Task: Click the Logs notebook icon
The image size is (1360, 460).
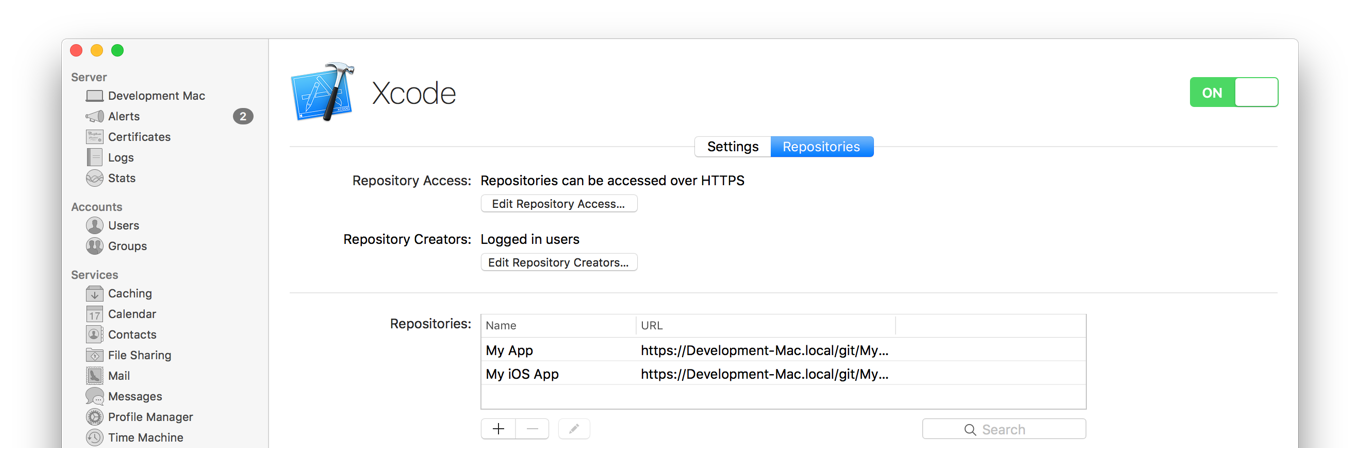Action: (95, 157)
